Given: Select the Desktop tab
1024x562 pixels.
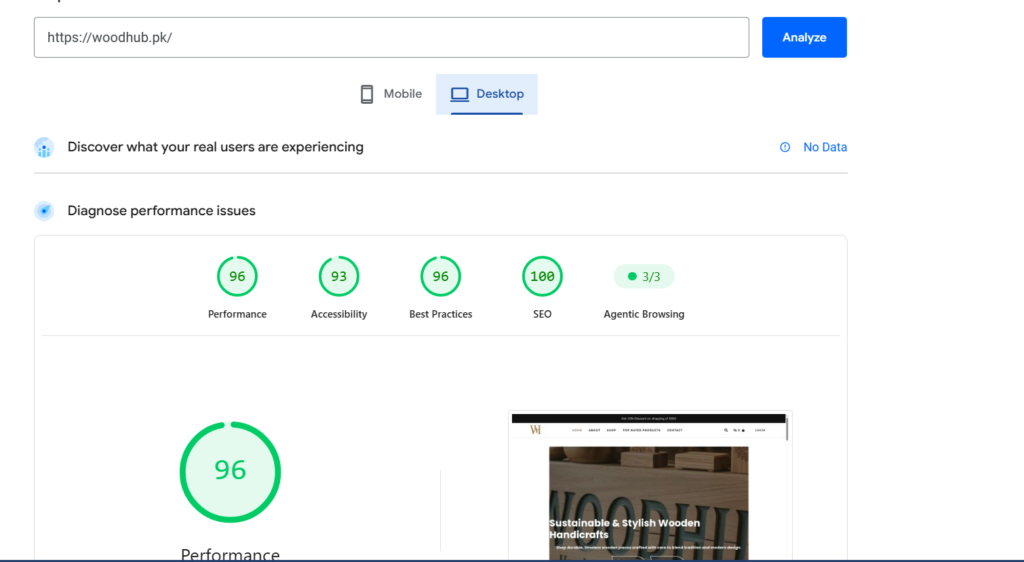Looking at the screenshot, I should click(487, 94).
